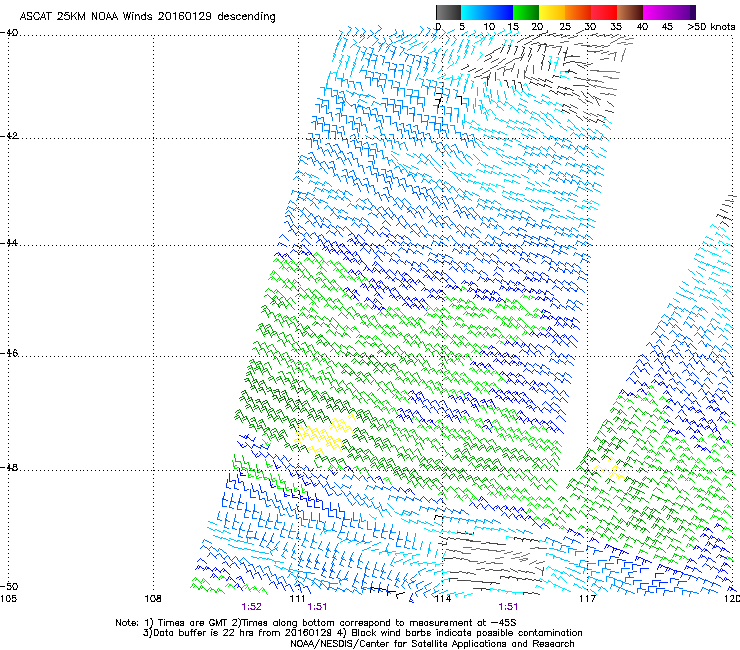740x650 pixels.
Task: Pick the brown 35-40 knots legend swatch
Action: pos(630,12)
